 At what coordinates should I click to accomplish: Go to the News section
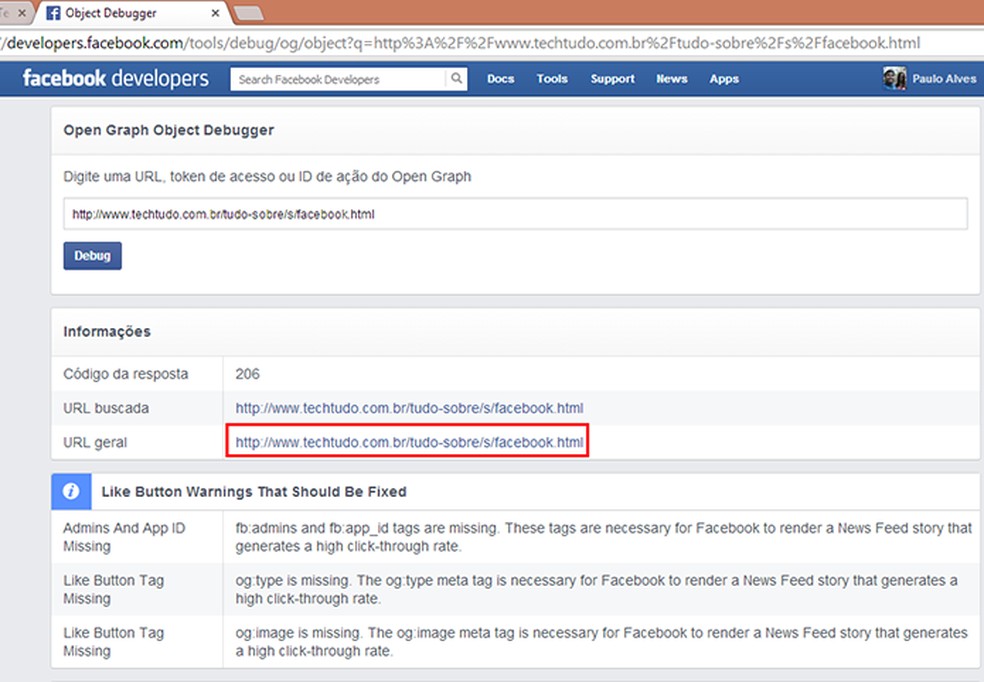click(671, 79)
